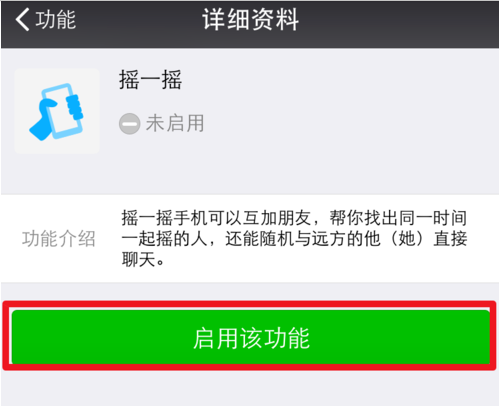Tap the first description line 摇一摇手机可以互加朋友
The height and width of the screenshot is (406, 499).
216,218
